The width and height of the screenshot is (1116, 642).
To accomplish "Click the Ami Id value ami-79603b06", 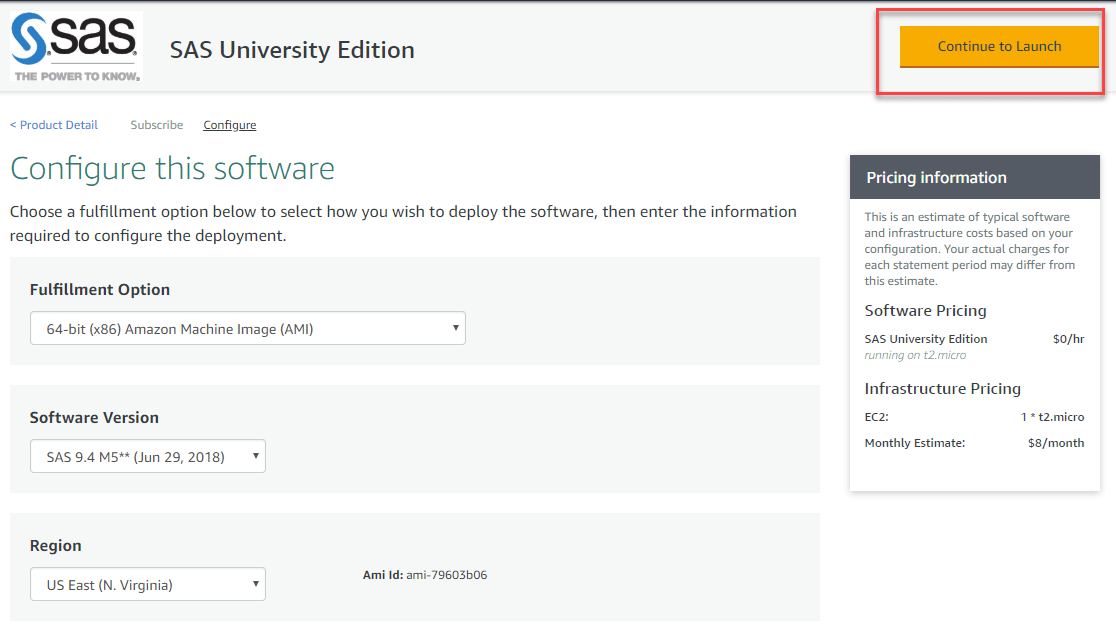I will [x=446, y=575].
